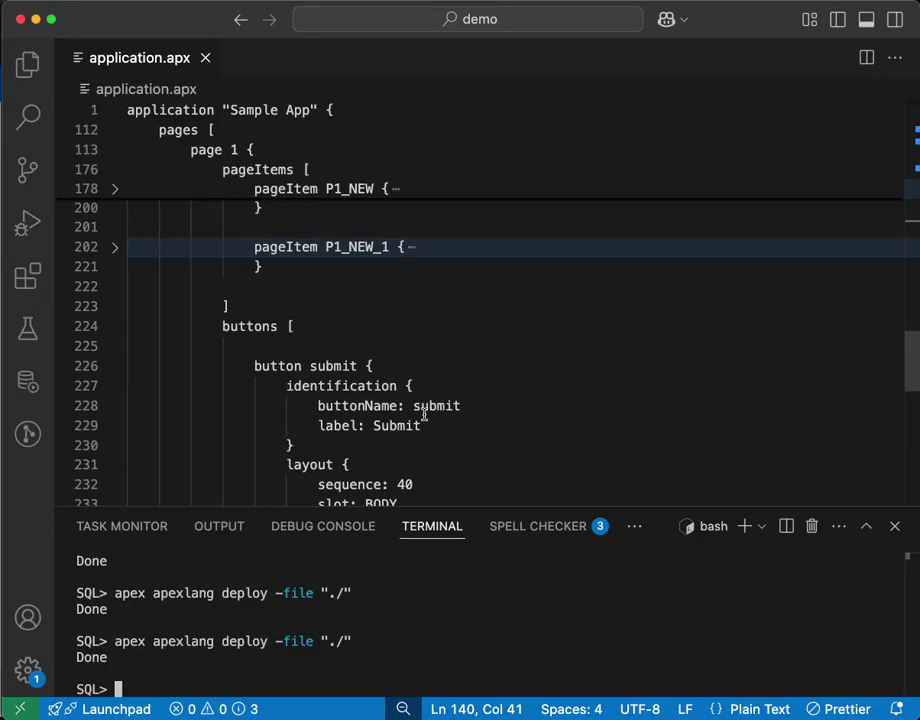The image size is (920, 720).
Task: Maximize the panel size chevron
Action: click(x=866, y=526)
